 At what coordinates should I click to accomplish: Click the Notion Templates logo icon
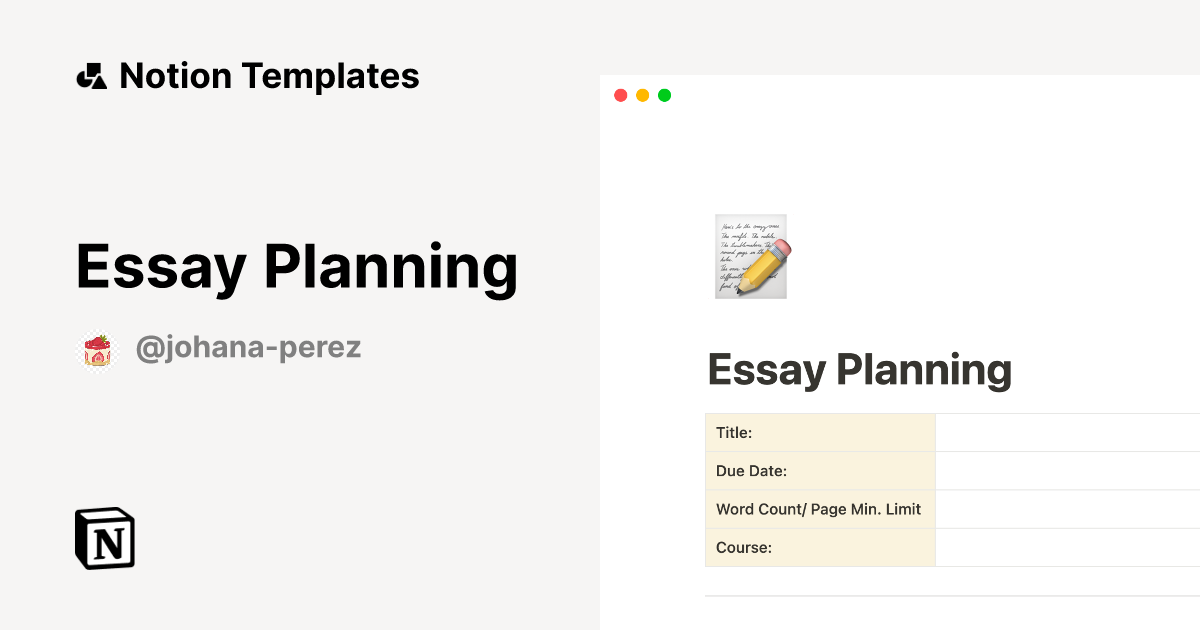tap(91, 75)
